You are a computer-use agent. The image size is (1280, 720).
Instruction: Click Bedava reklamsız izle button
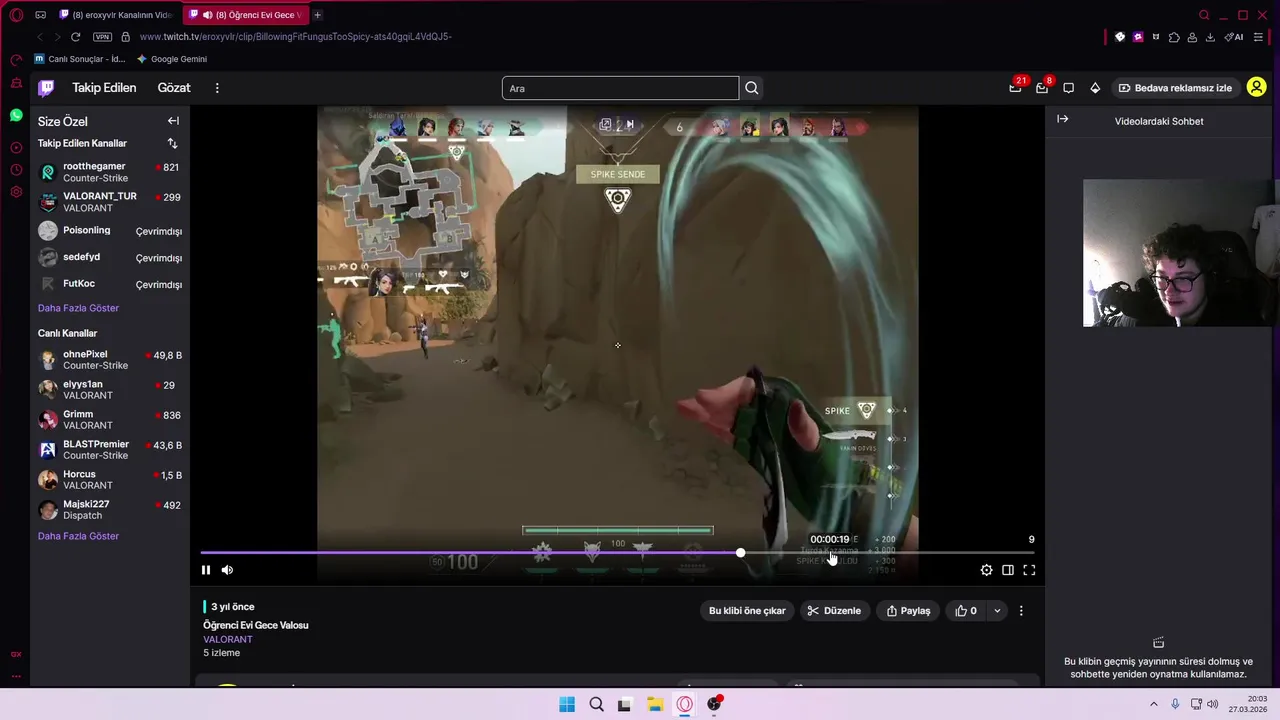(1174, 88)
